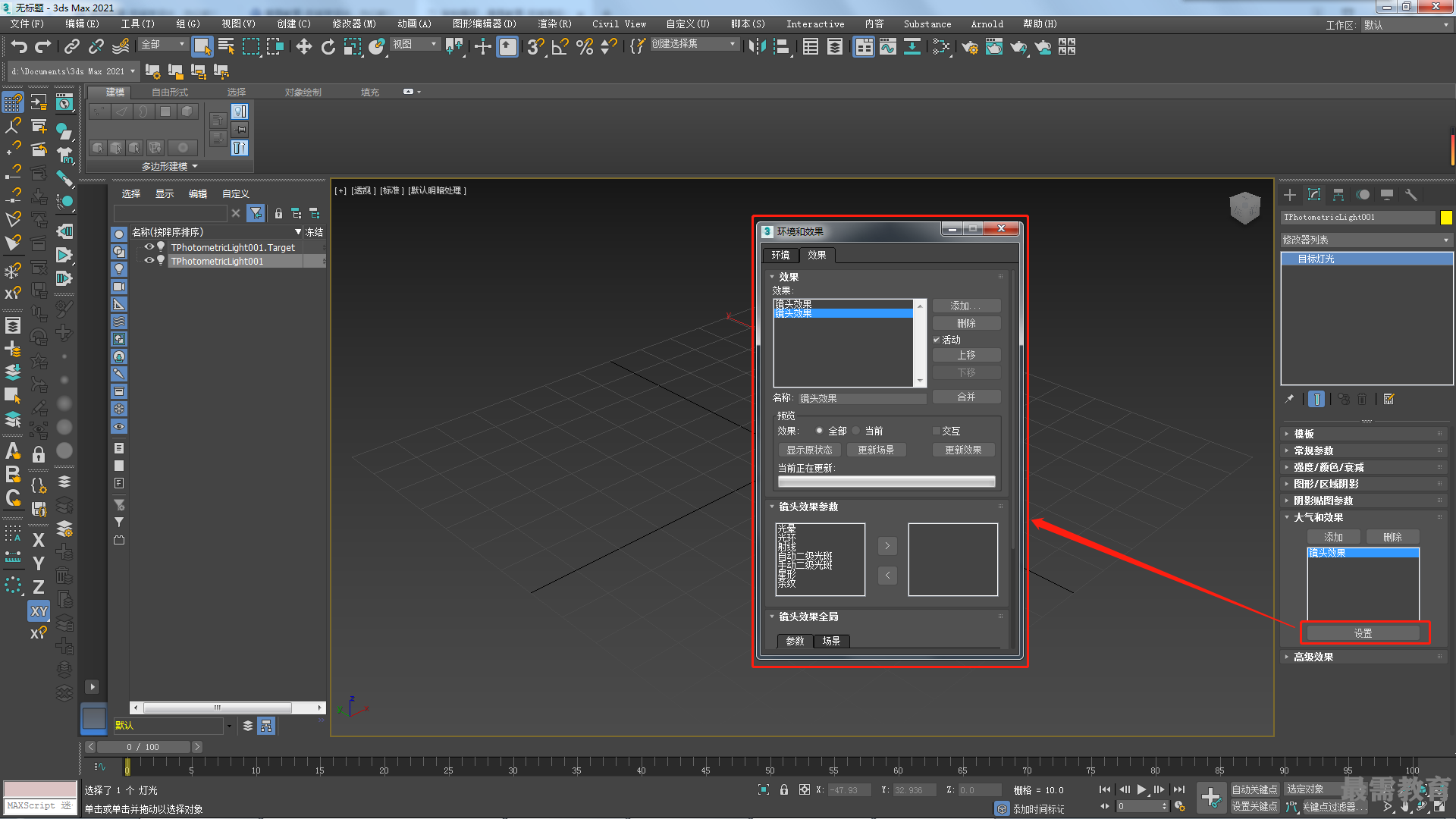Toggle visibility eye of TPhotometricLight001
This screenshot has height=819, width=1456.
149,261
